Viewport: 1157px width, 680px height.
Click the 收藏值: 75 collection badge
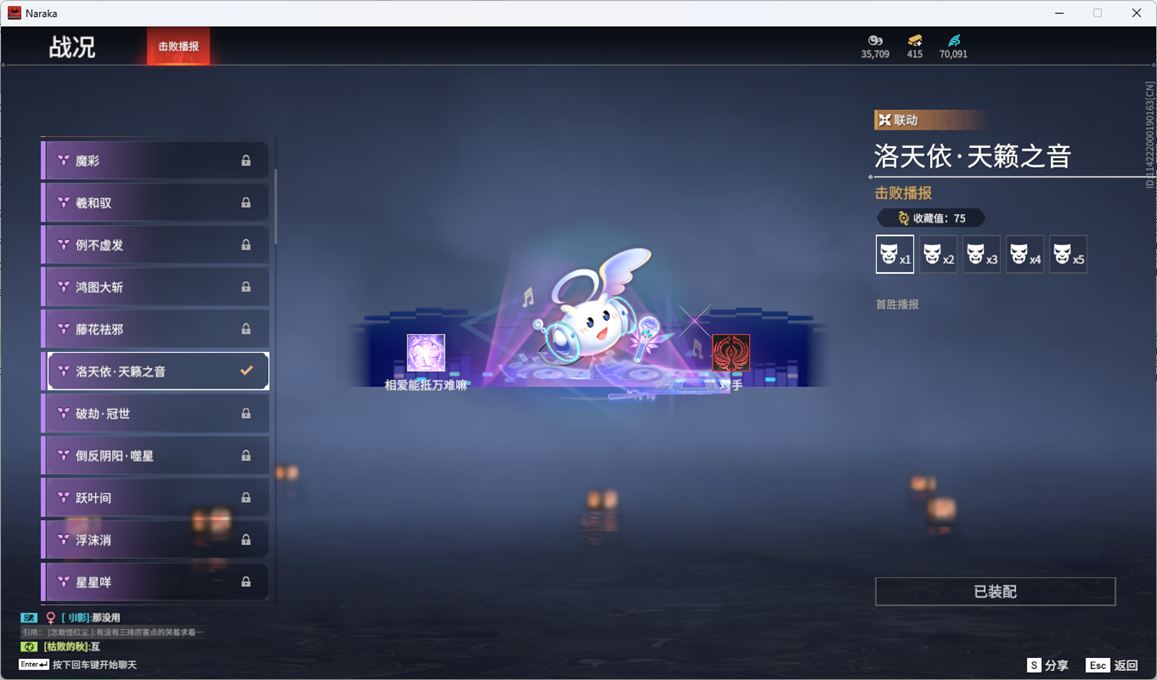pyautogui.click(x=930, y=218)
